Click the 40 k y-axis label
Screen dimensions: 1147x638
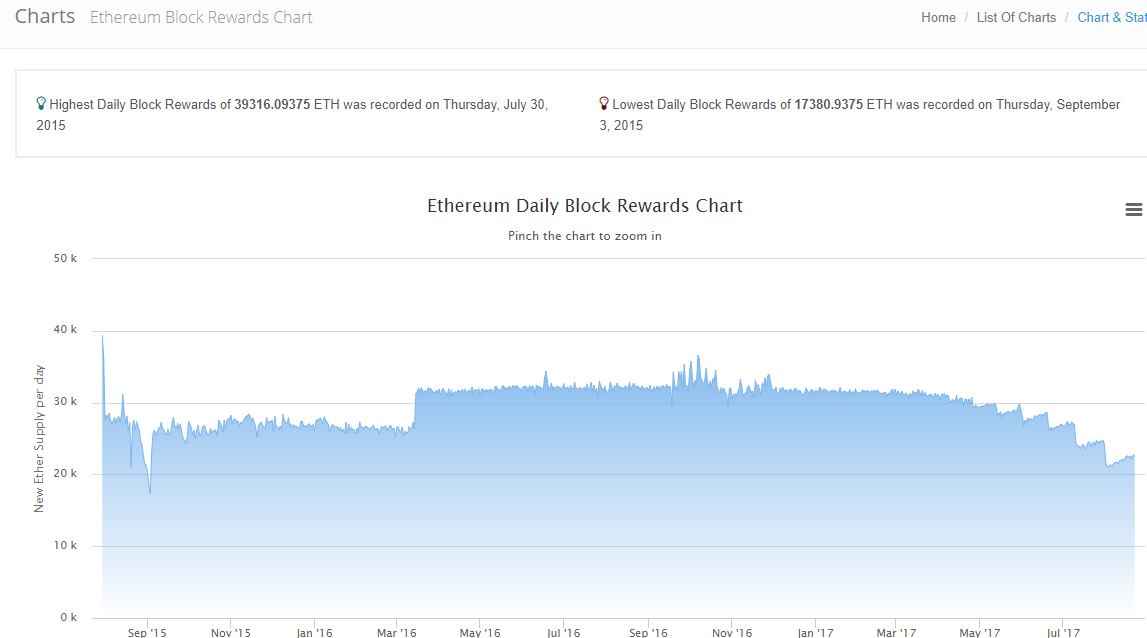65,329
